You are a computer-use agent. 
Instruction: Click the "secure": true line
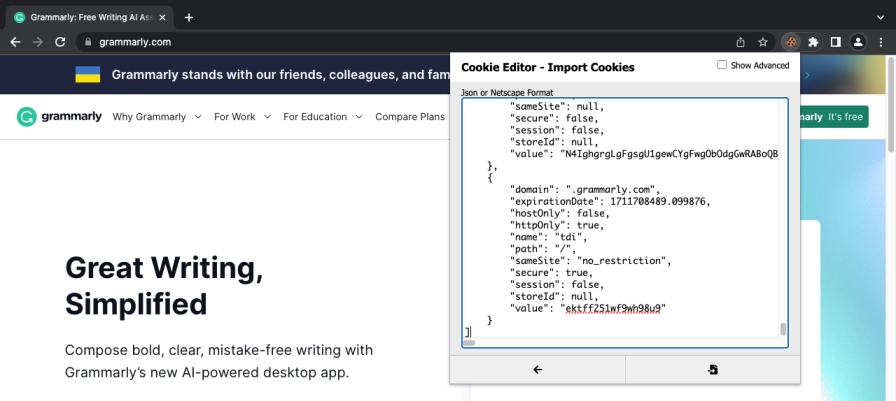[x=551, y=272]
